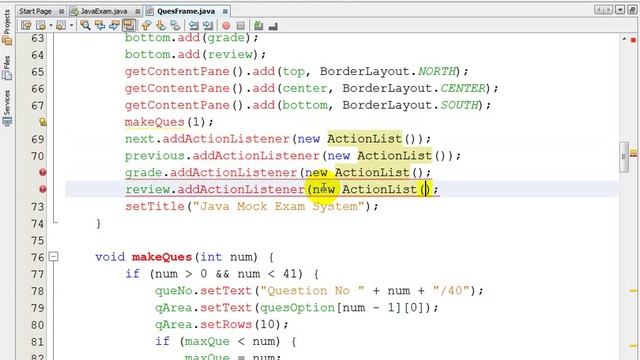Click highlighted ActionList on line 69
This screenshot has width=640, height=360.
tap(364, 139)
